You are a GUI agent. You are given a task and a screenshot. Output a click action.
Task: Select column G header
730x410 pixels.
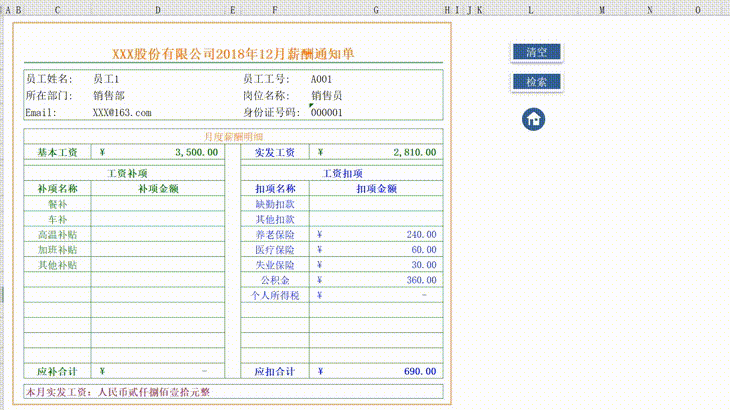coord(376,10)
